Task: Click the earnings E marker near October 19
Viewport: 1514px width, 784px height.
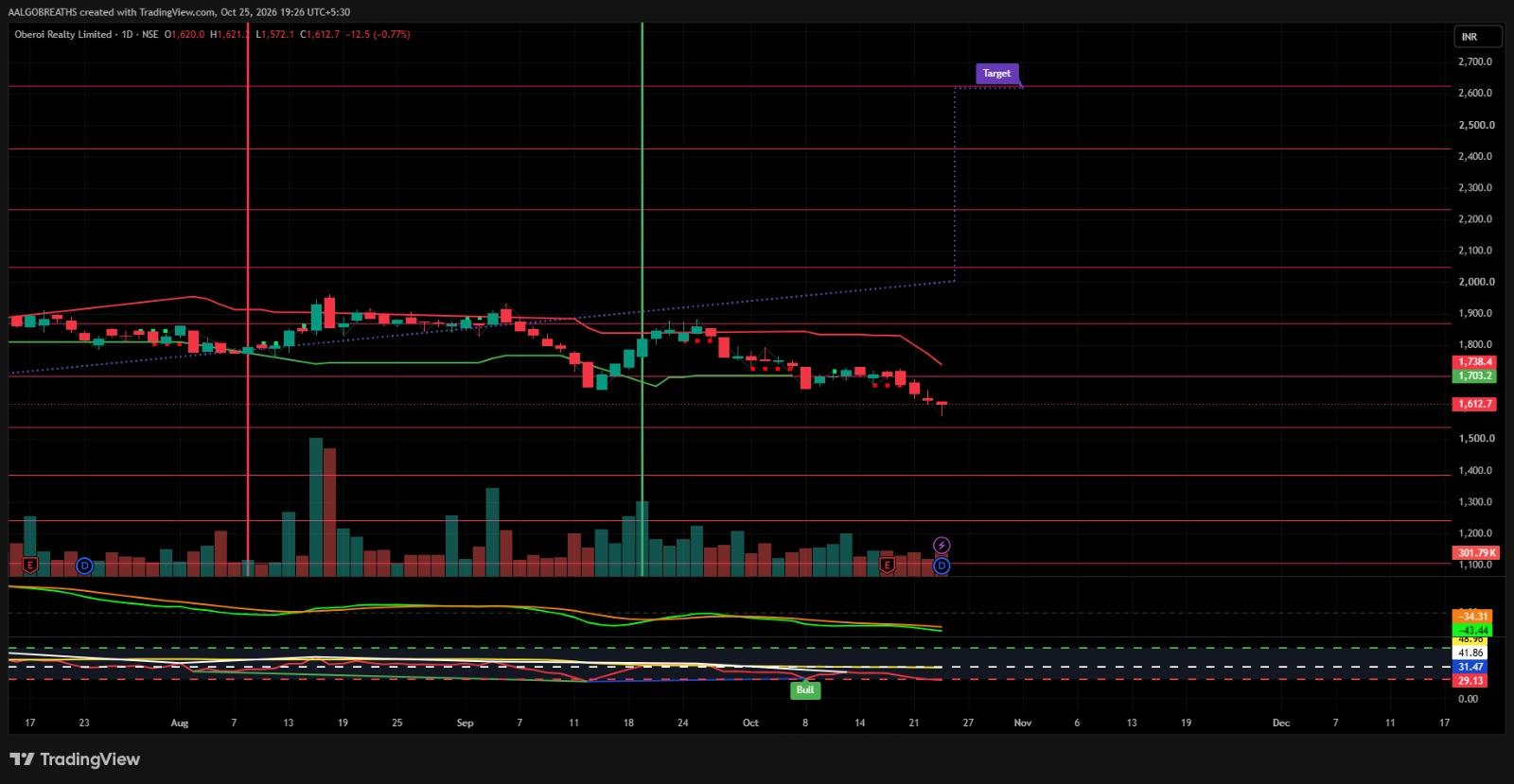Action: [x=887, y=566]
